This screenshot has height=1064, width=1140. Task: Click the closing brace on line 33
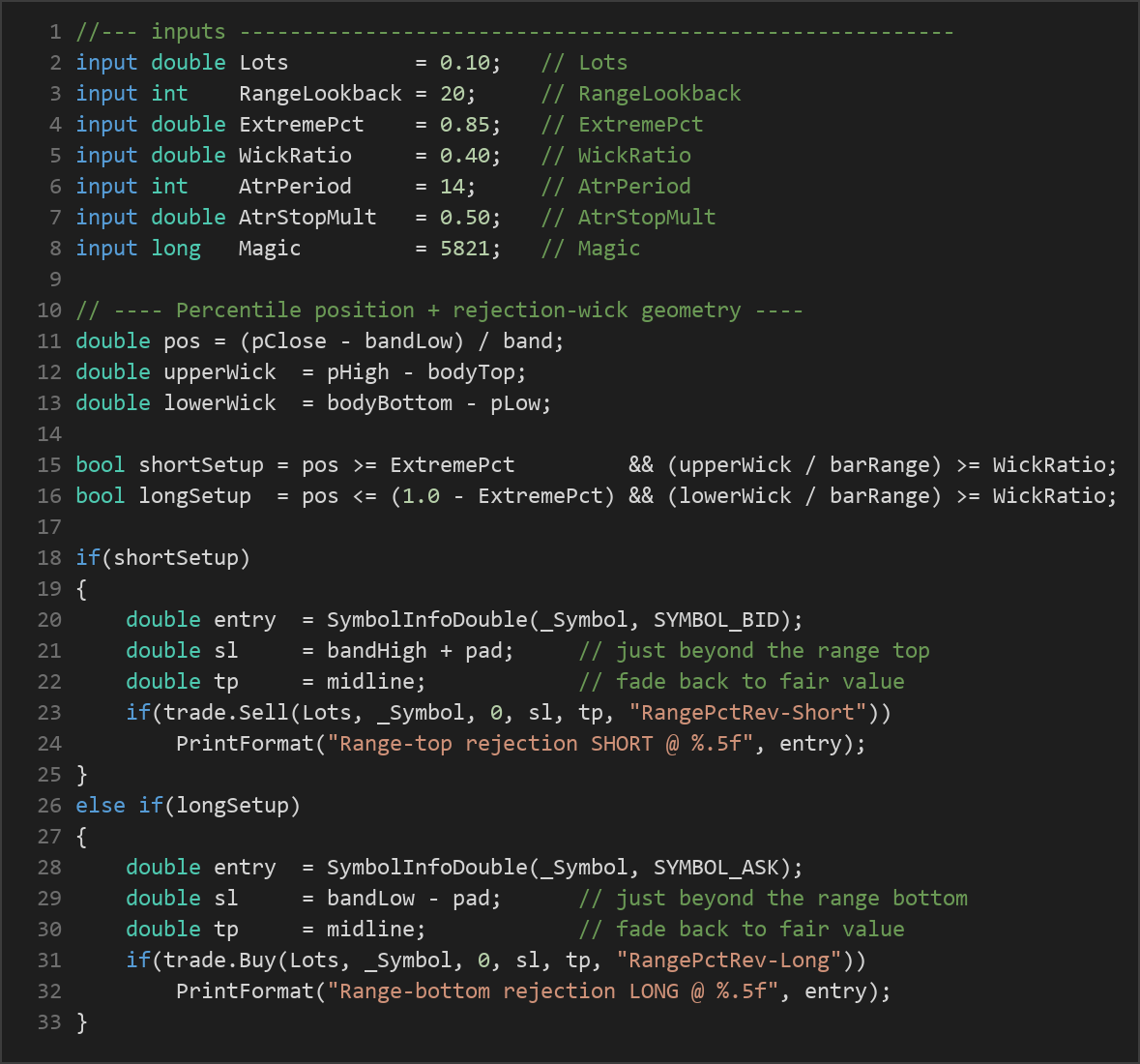pos(81,1021)
